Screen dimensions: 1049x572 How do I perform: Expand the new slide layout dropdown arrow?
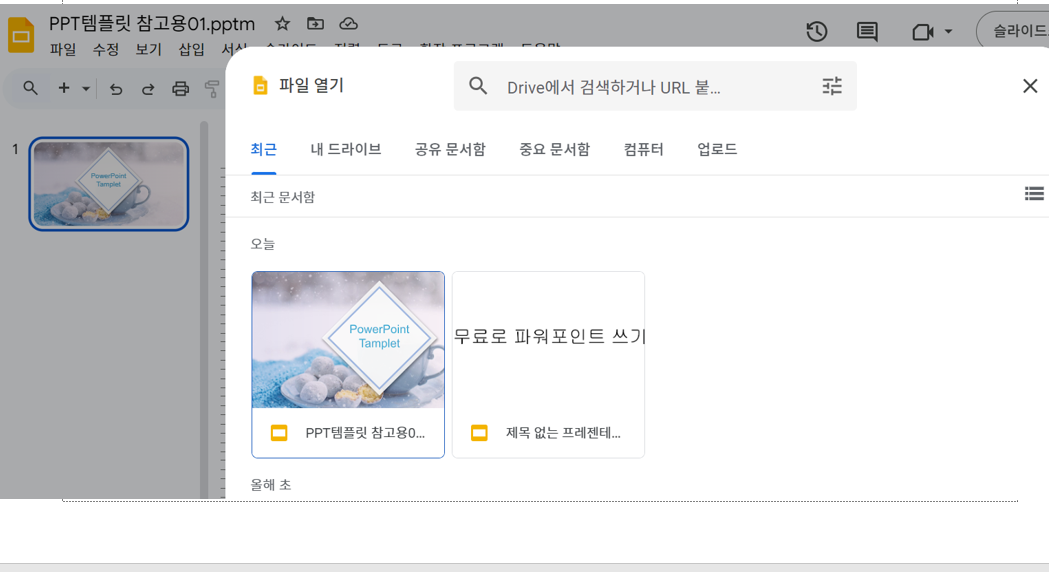pyautogui.click(x=86, y=88)
